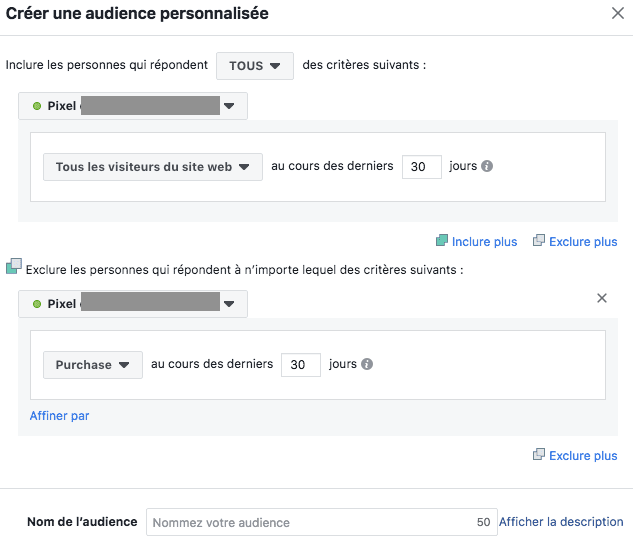Click the upper 'Exclure plus' icon
The width and height of the screenshot is (633, 550).
click(539, 241)
